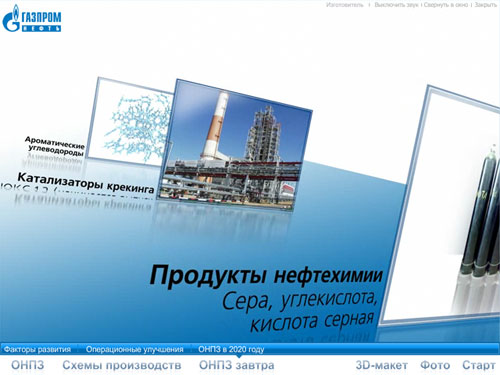
Task: Mute sound via 'Выключить звук'
Action: pyautogui.click(x=397, y=5)
